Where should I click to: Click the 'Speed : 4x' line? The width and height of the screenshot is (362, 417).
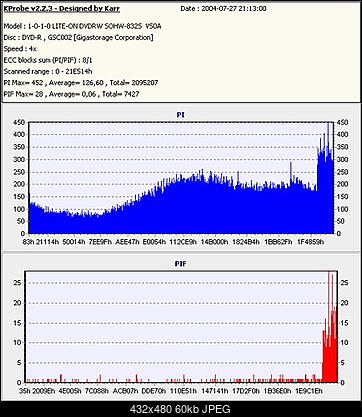[x=20, y=49]
